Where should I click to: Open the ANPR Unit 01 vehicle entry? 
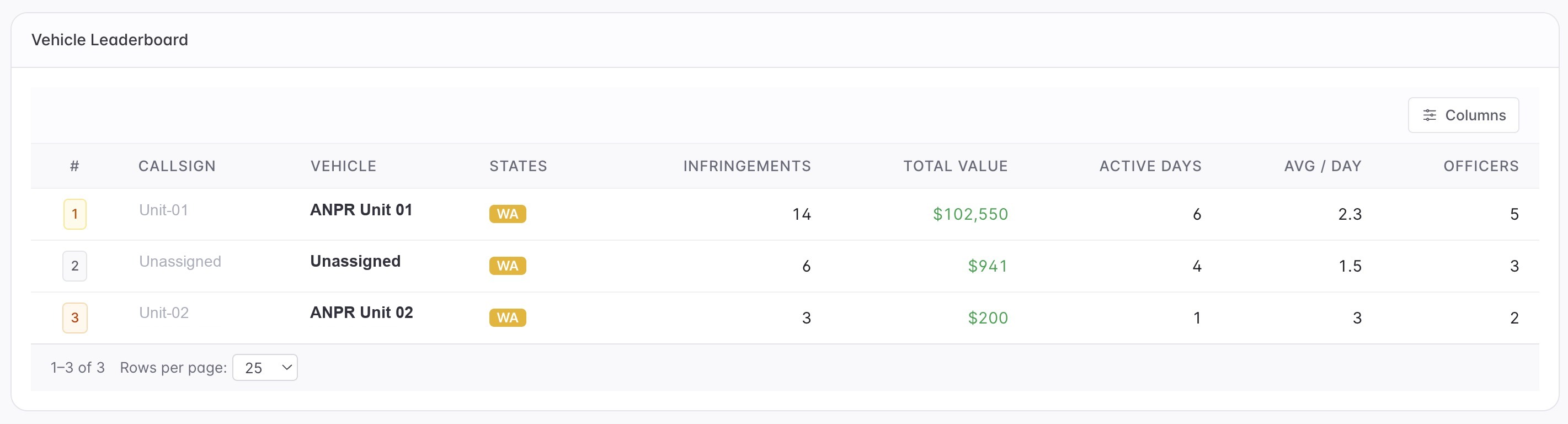tap(361, 210)
